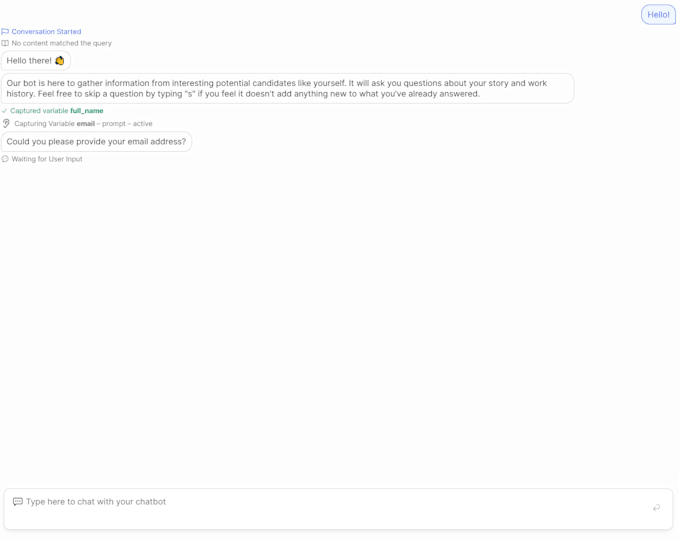Click the waving emoji in greeting
The height and width of the screenshot is (539, 680).
coord(60,61)
